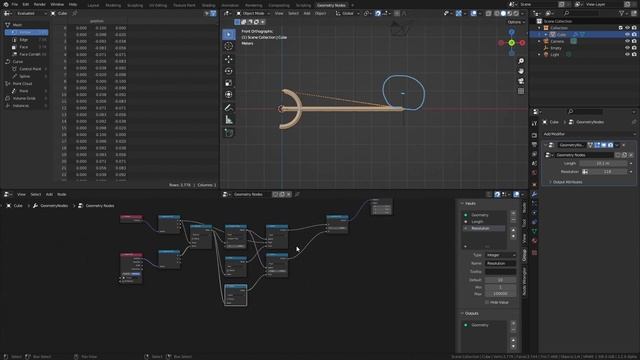The image size is (640, 360).
Task: Select the Spline domain in spreadsheet
Action: click(27, 76)
